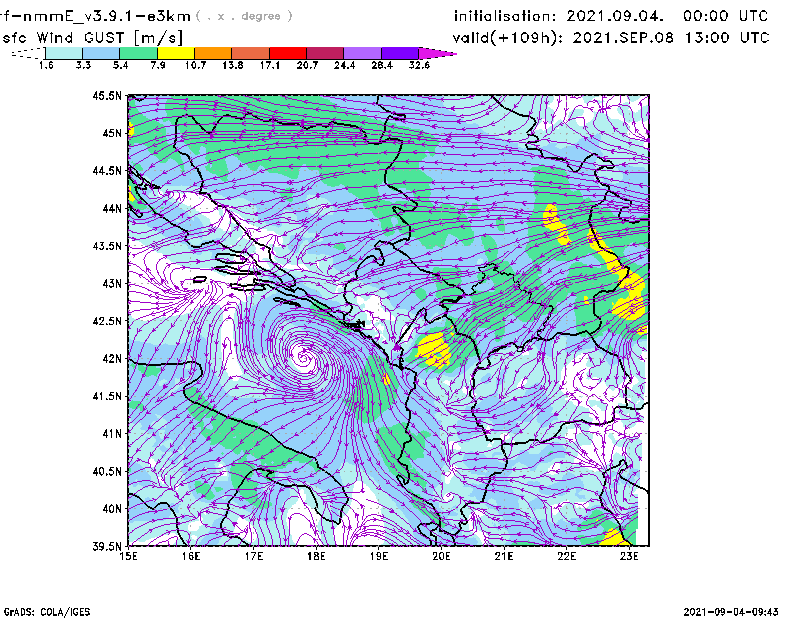This screenshot has height=618, width=800.
Task: Click the '21E' longitude label
Action: 504,556
